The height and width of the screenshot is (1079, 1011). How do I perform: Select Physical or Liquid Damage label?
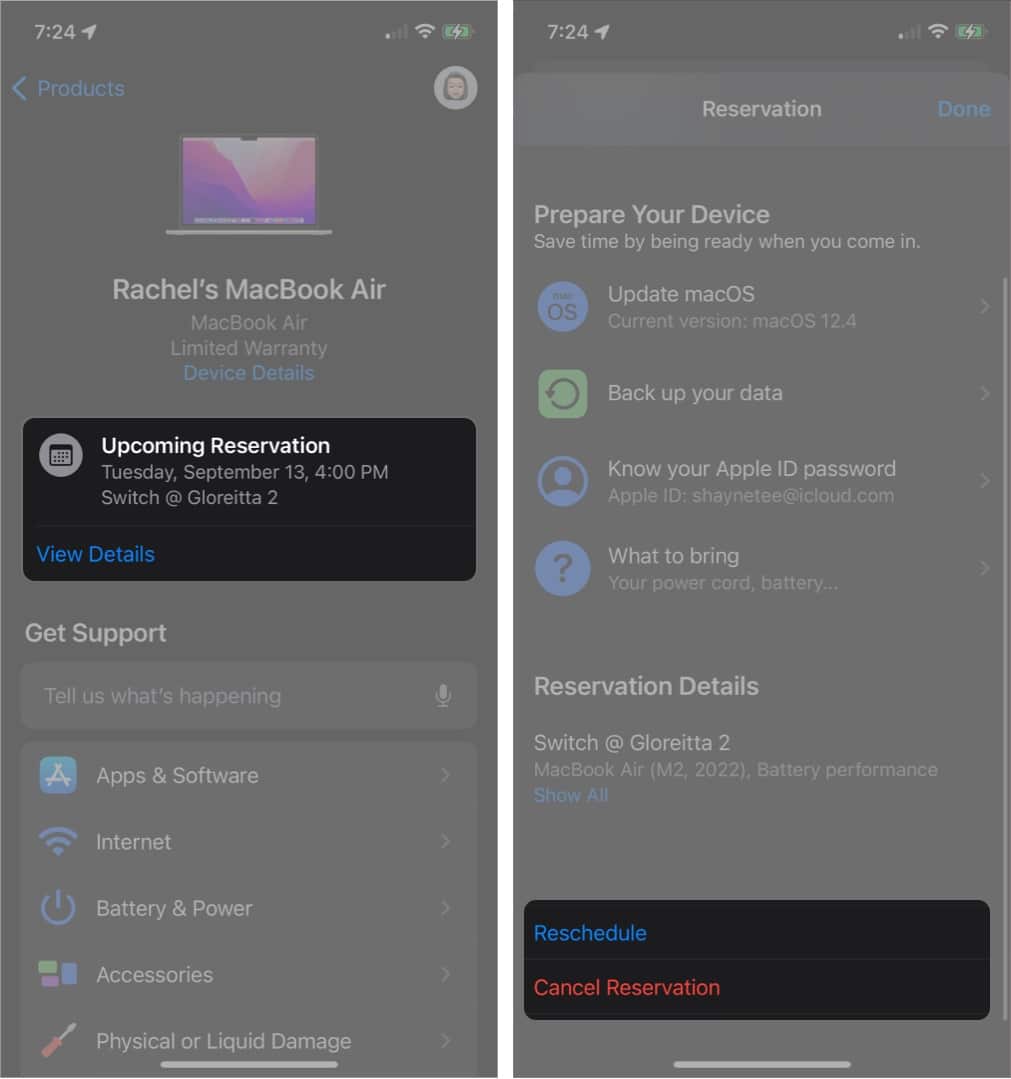click(224, 1041)
